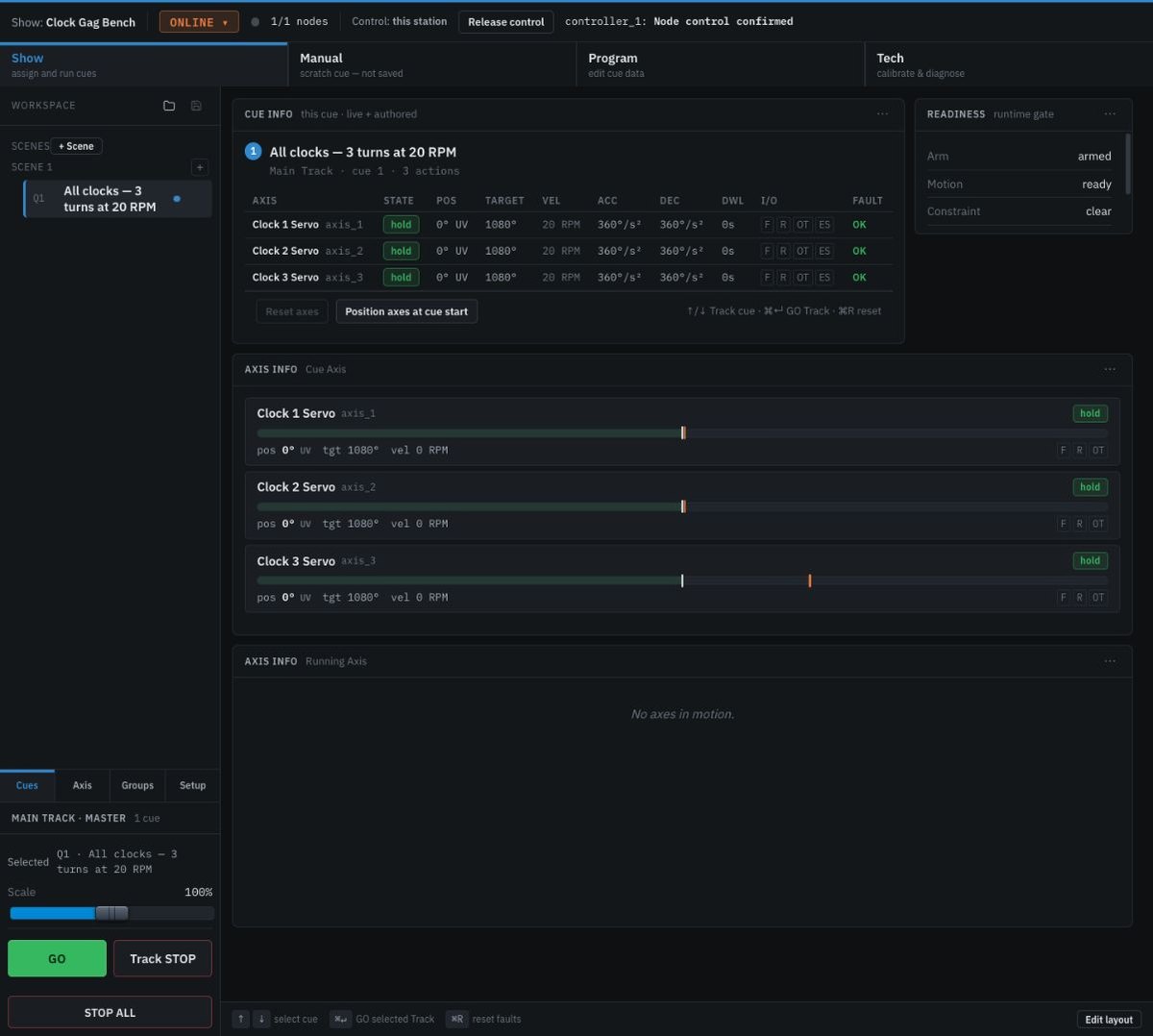
Task: Open the ONLINE status dropdown
Action: (199, 22)
